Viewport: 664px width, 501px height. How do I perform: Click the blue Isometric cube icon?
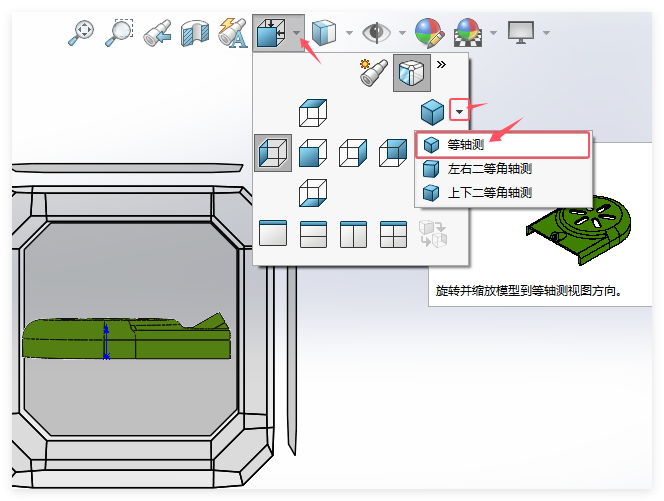coord(432,112)
